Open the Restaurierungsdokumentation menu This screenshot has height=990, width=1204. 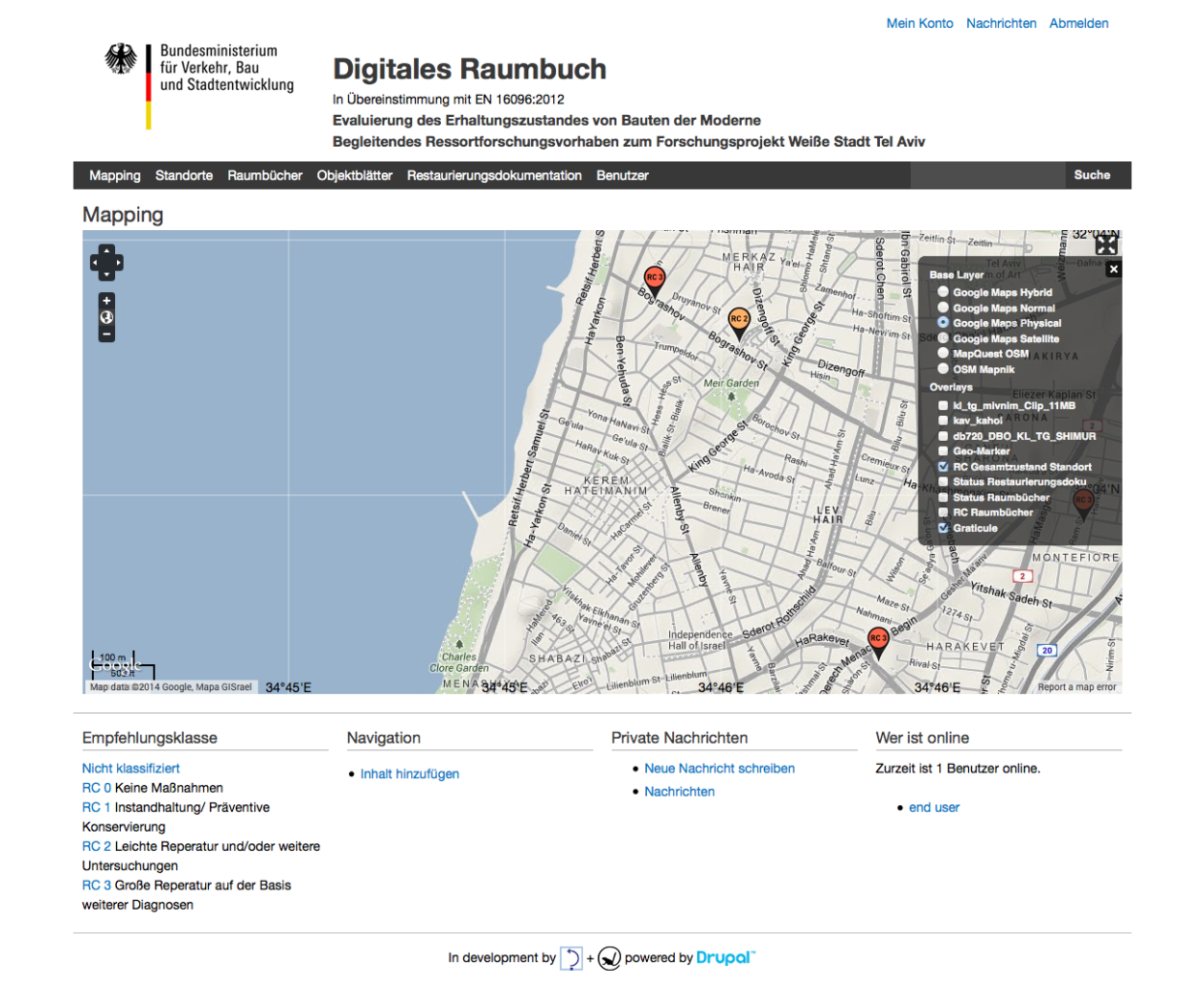point(493,175)
